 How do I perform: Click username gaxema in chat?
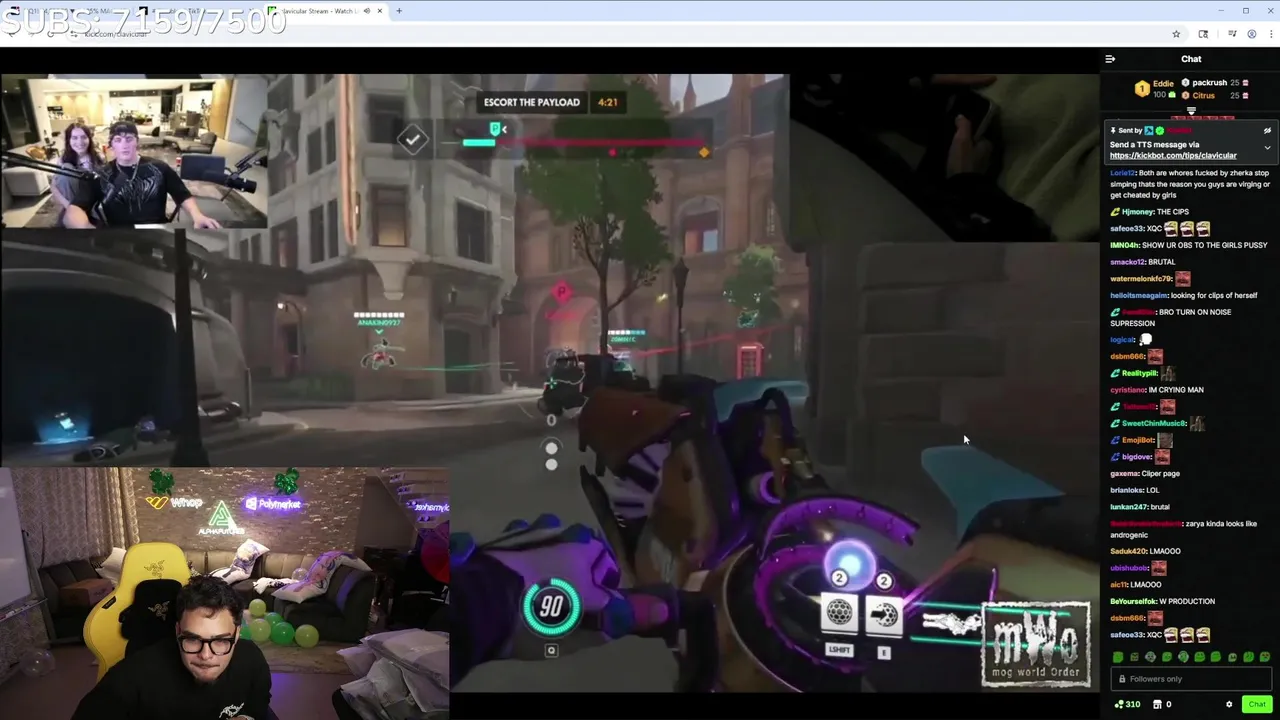point(1125,474)
